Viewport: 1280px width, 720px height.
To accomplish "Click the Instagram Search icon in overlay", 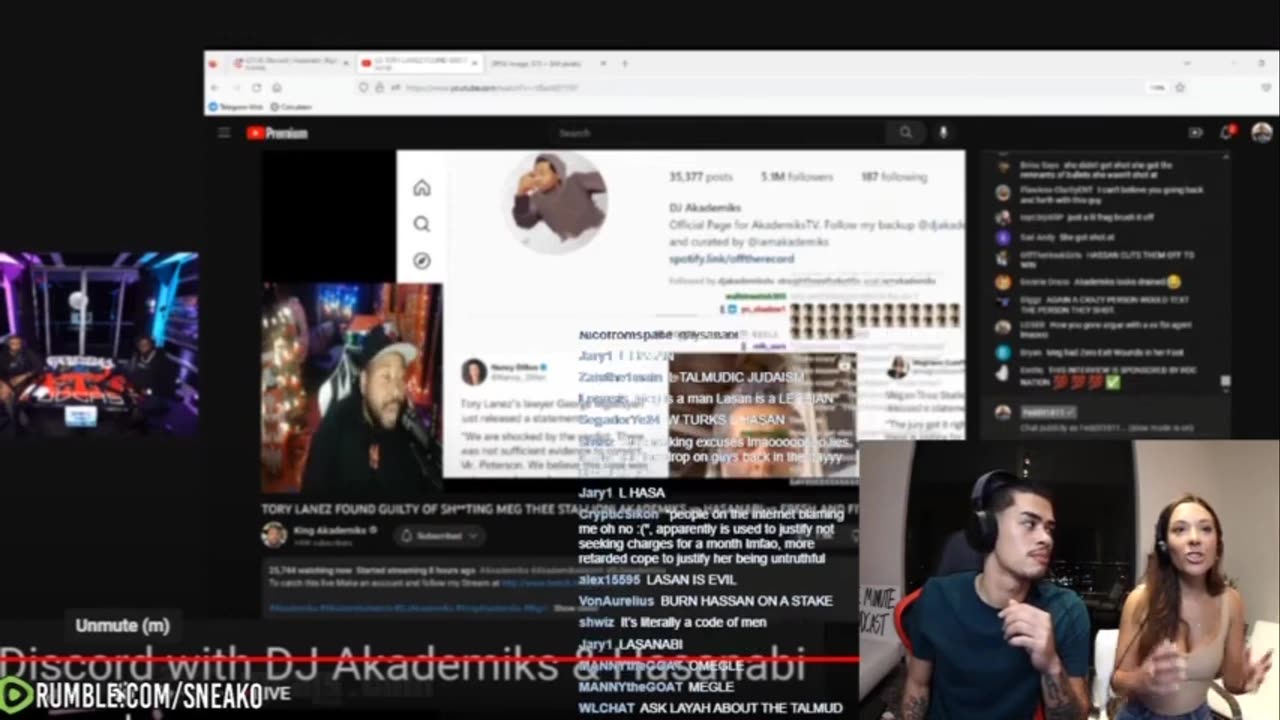I will point(422,224).
